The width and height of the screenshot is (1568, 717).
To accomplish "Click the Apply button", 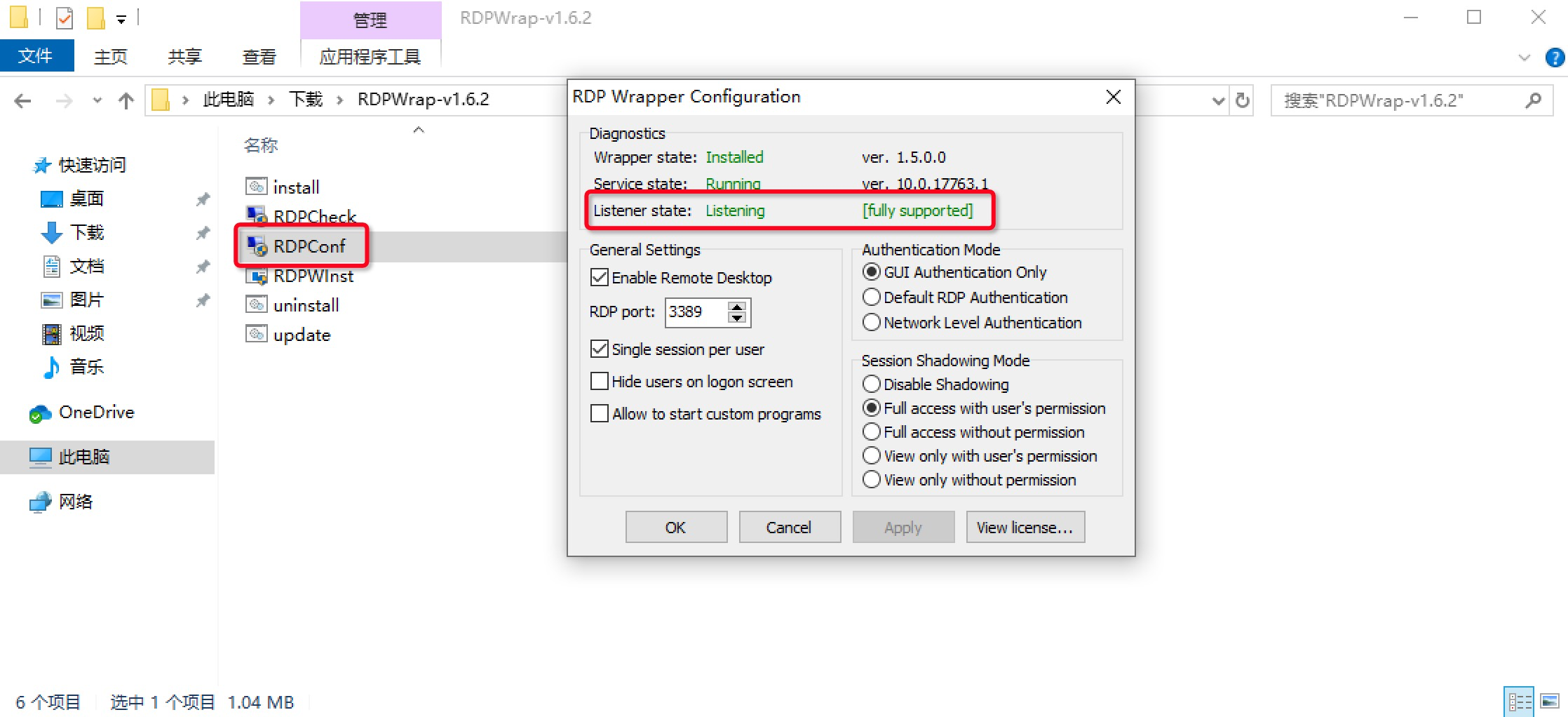I will click(903, 527).
